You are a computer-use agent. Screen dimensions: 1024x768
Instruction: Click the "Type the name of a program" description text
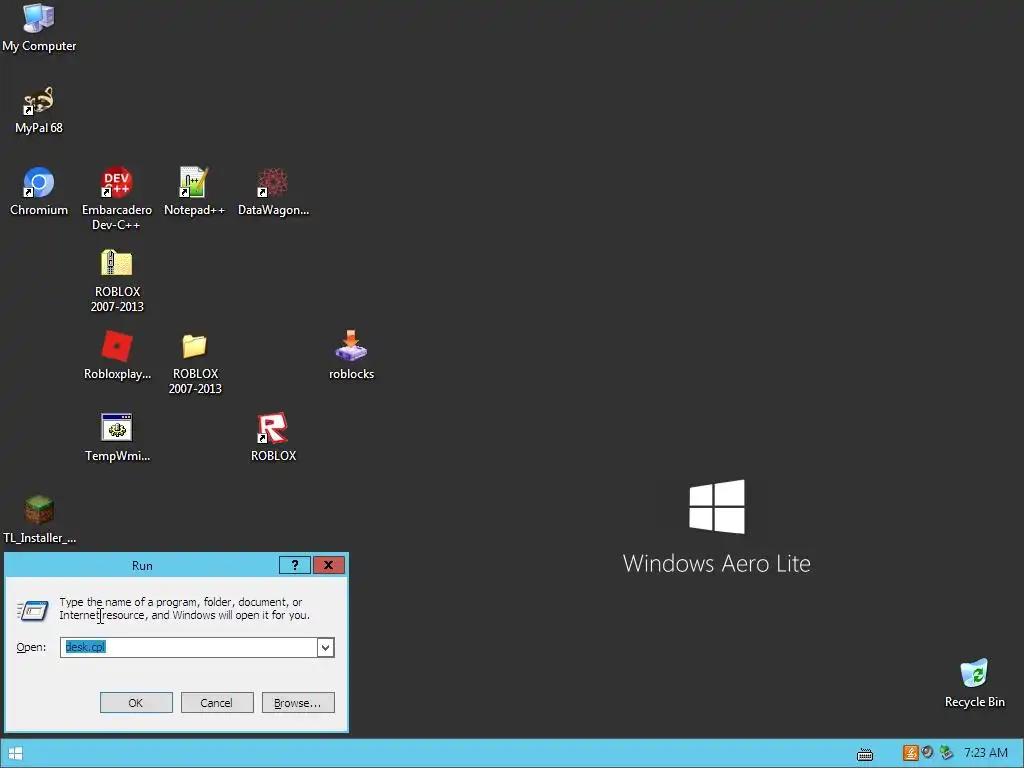(x=185, y=609)
